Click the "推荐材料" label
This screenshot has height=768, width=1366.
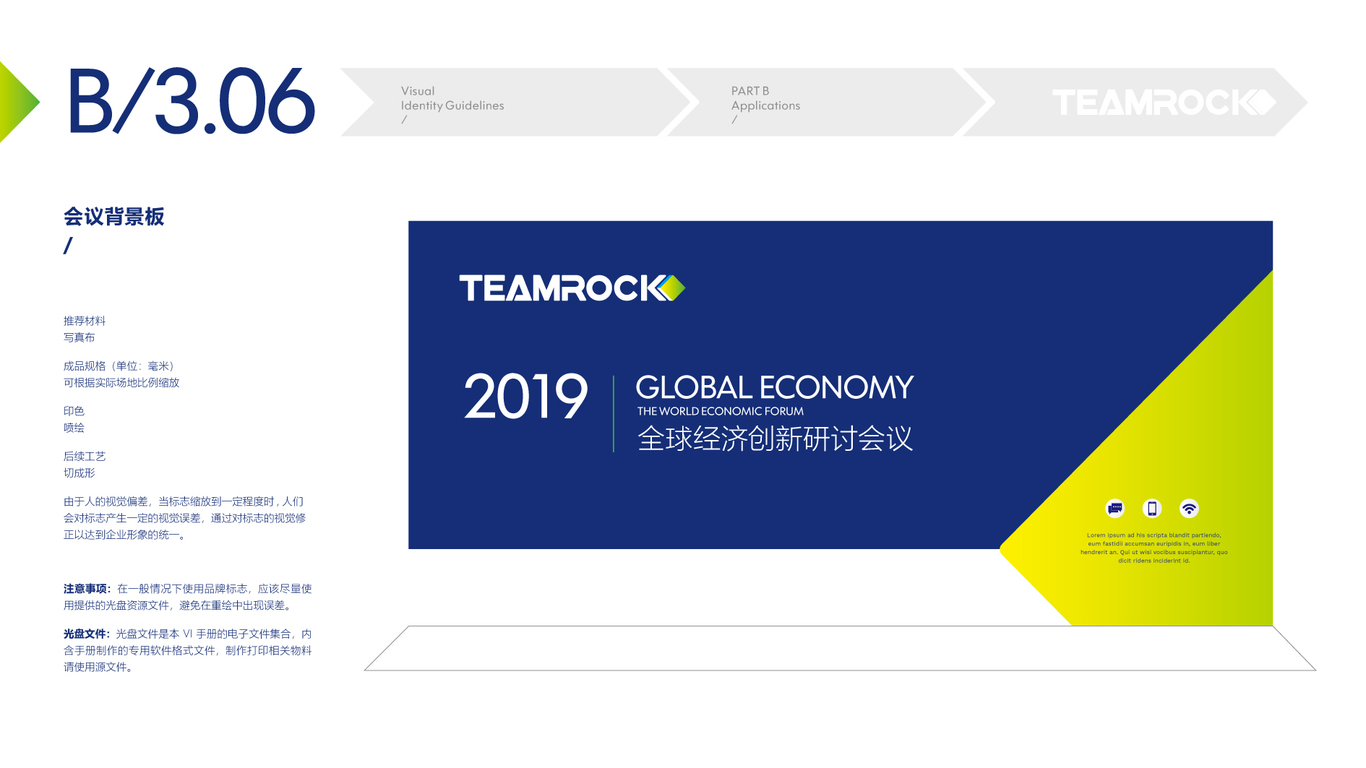click(84, 321)
